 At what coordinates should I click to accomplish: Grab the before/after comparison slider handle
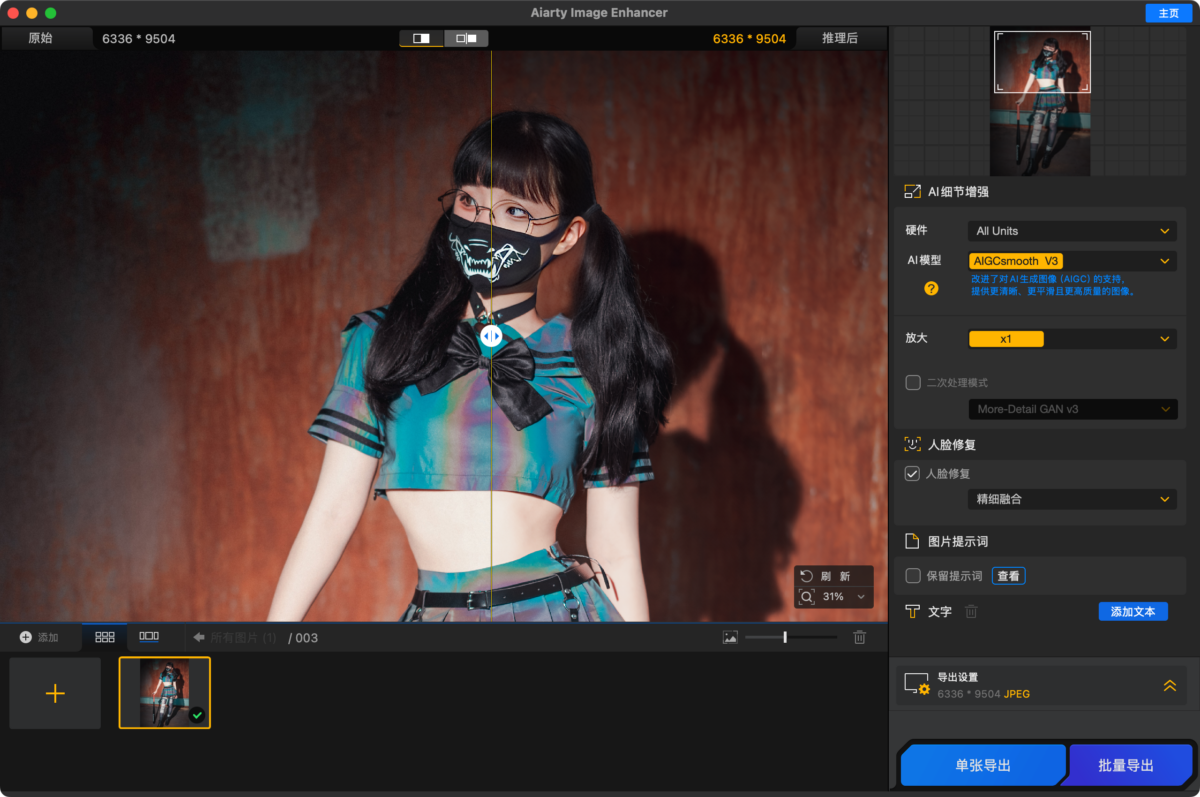[491, 337]
